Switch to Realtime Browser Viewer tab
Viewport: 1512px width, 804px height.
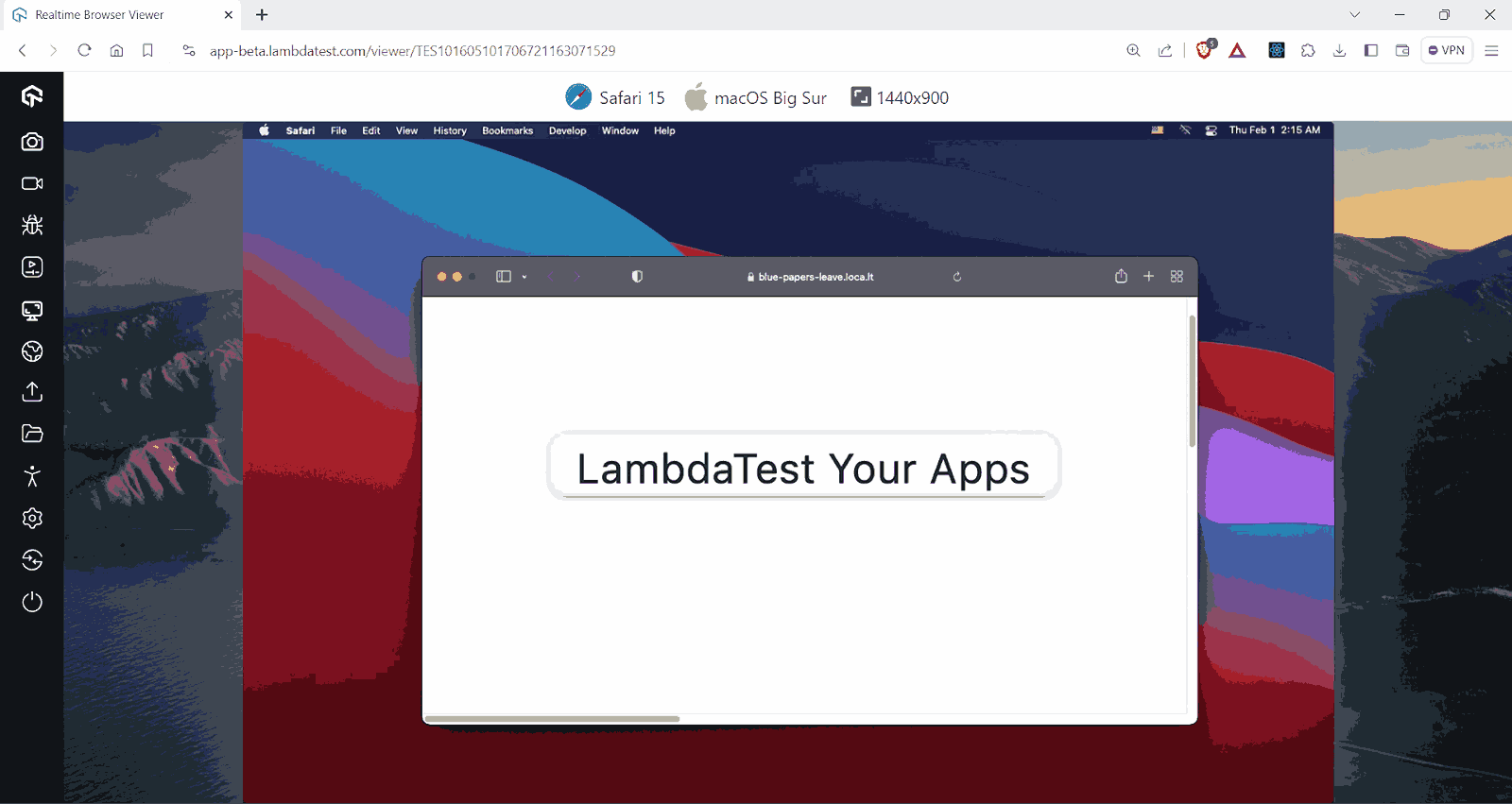123,15
